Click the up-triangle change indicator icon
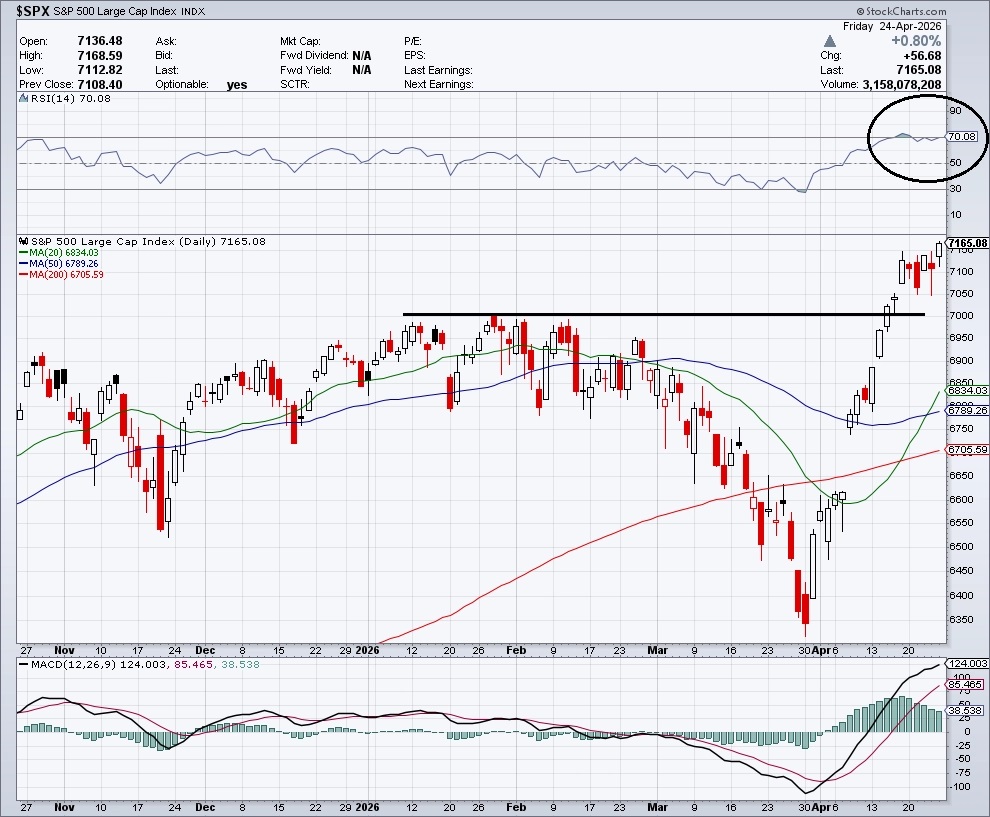 point(830,41)
